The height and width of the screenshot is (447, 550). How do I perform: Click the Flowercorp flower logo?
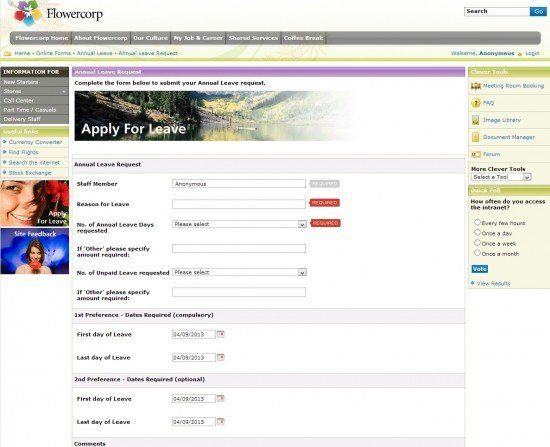tap(28, 13)
